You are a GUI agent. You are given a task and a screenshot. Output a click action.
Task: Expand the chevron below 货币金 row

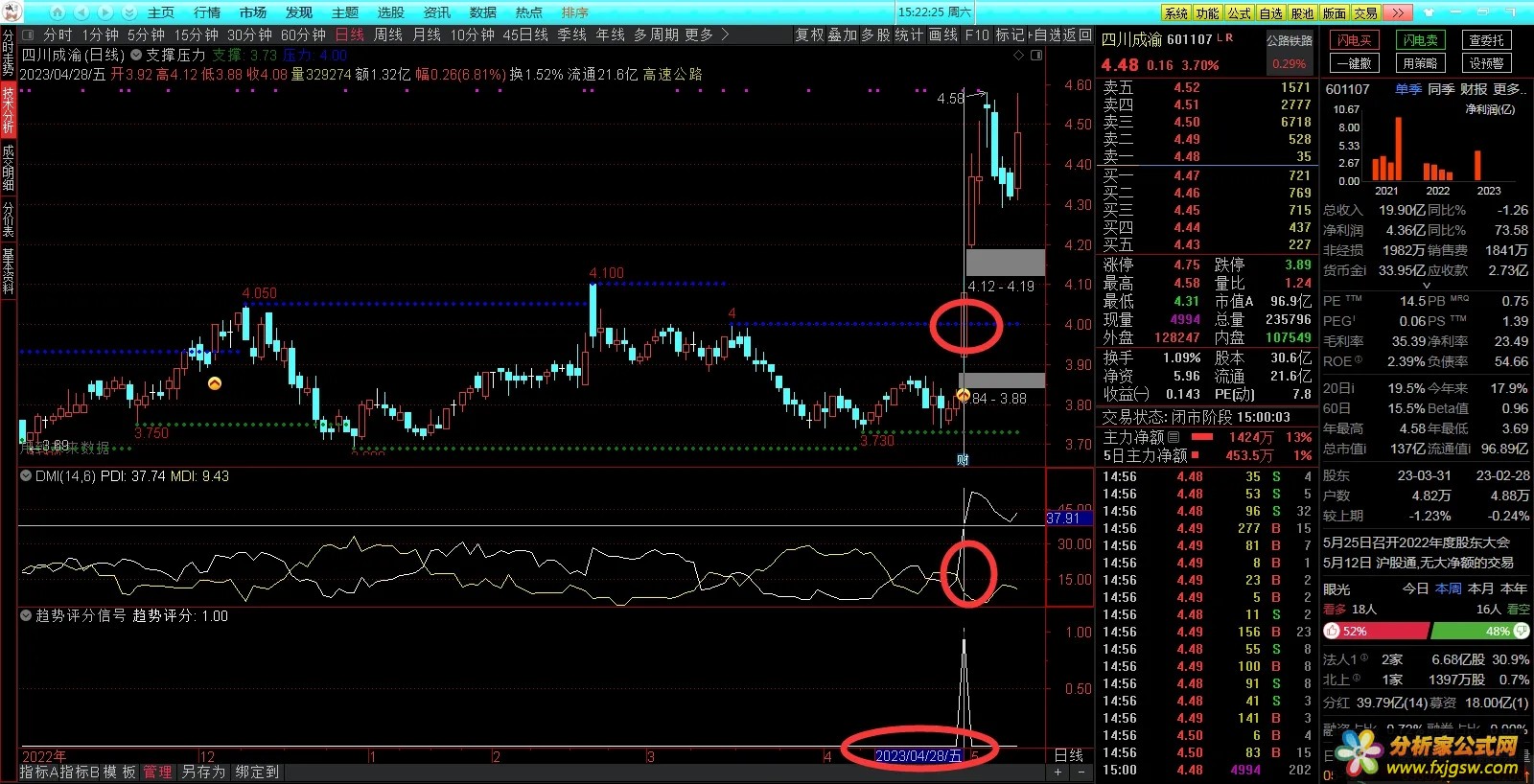point(1426,286)
